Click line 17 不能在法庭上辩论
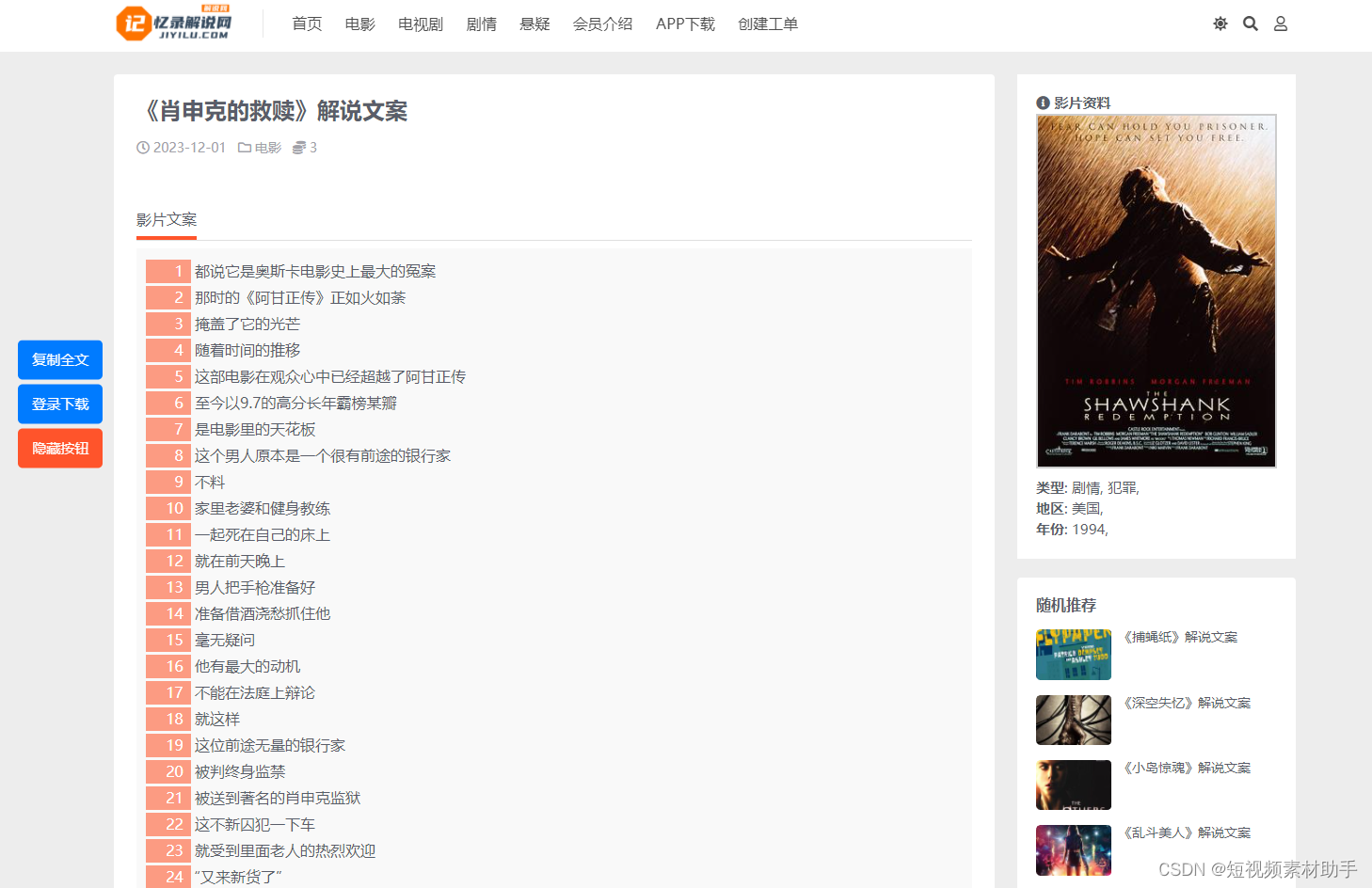The height and width of the screenshot is (888, 1372). click(x=255, y=693)
